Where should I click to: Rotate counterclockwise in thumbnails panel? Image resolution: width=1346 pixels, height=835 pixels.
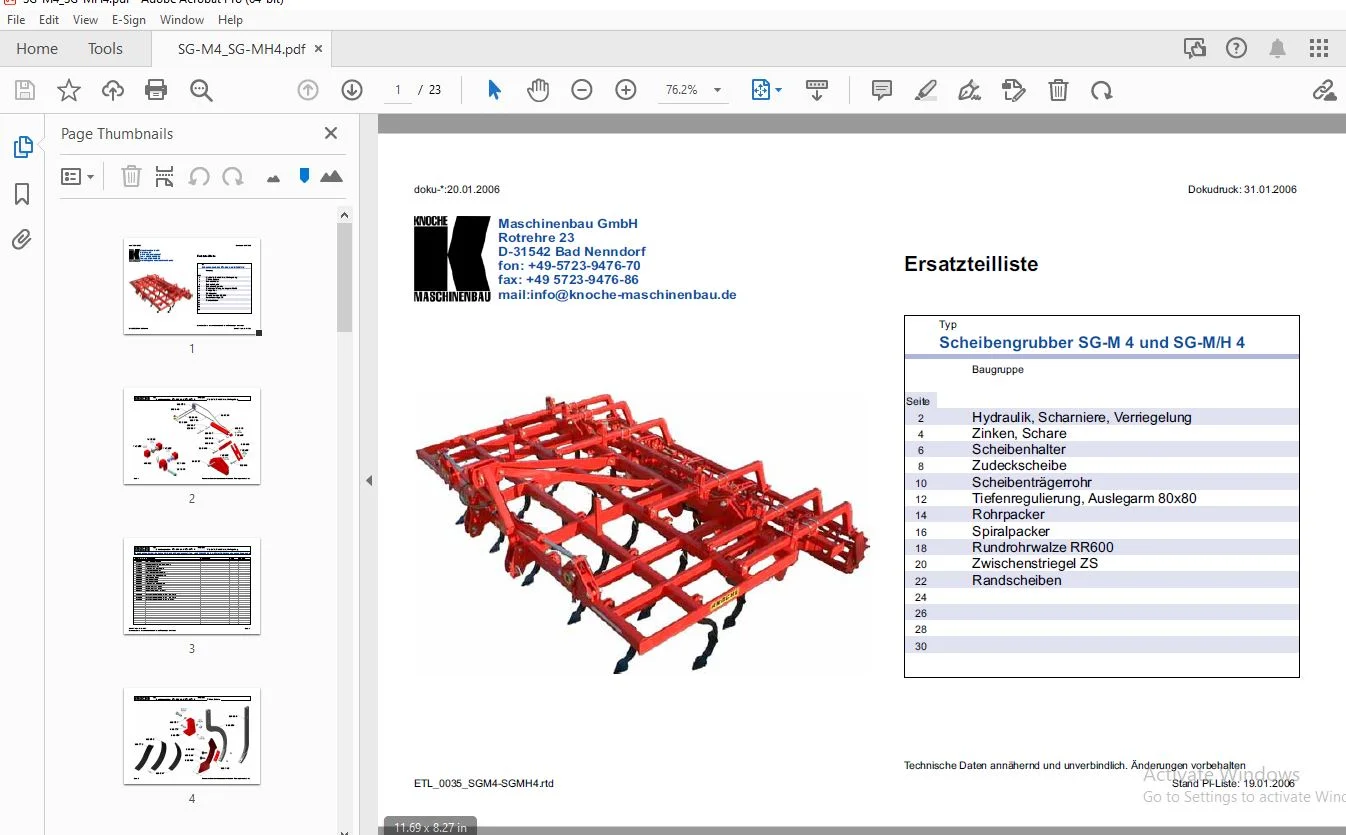[x=199, y=177]
